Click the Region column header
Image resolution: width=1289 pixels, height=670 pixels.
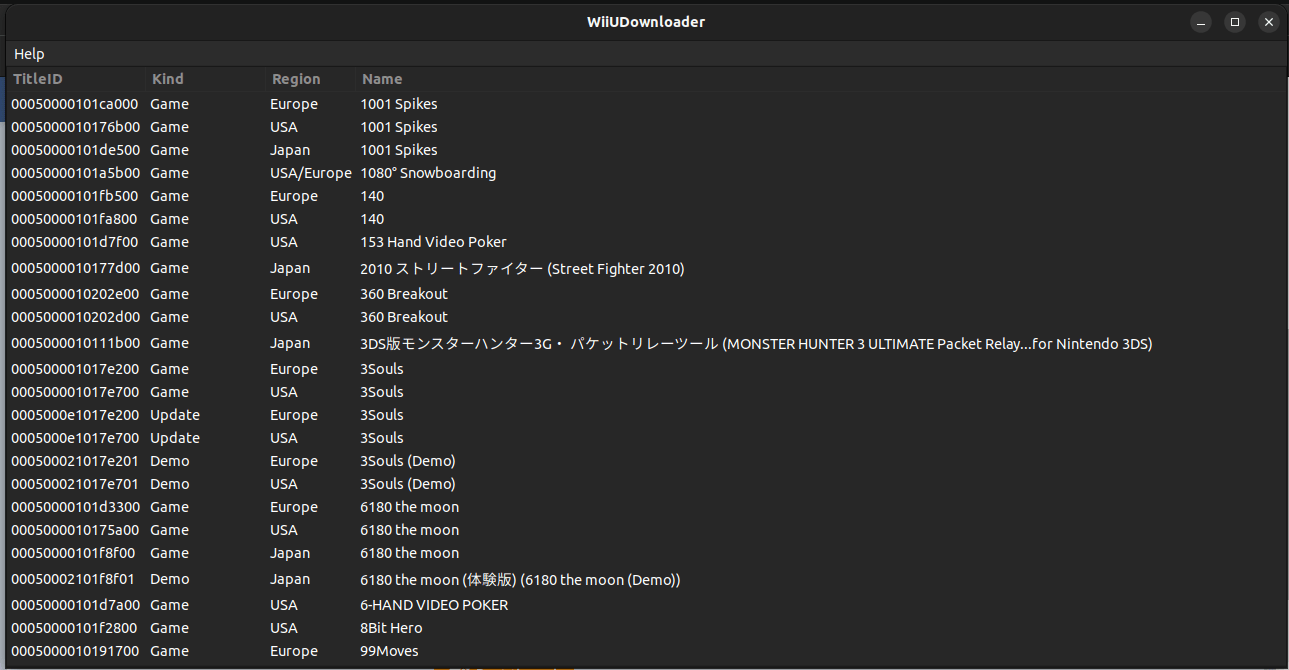(x=296, y=79)
